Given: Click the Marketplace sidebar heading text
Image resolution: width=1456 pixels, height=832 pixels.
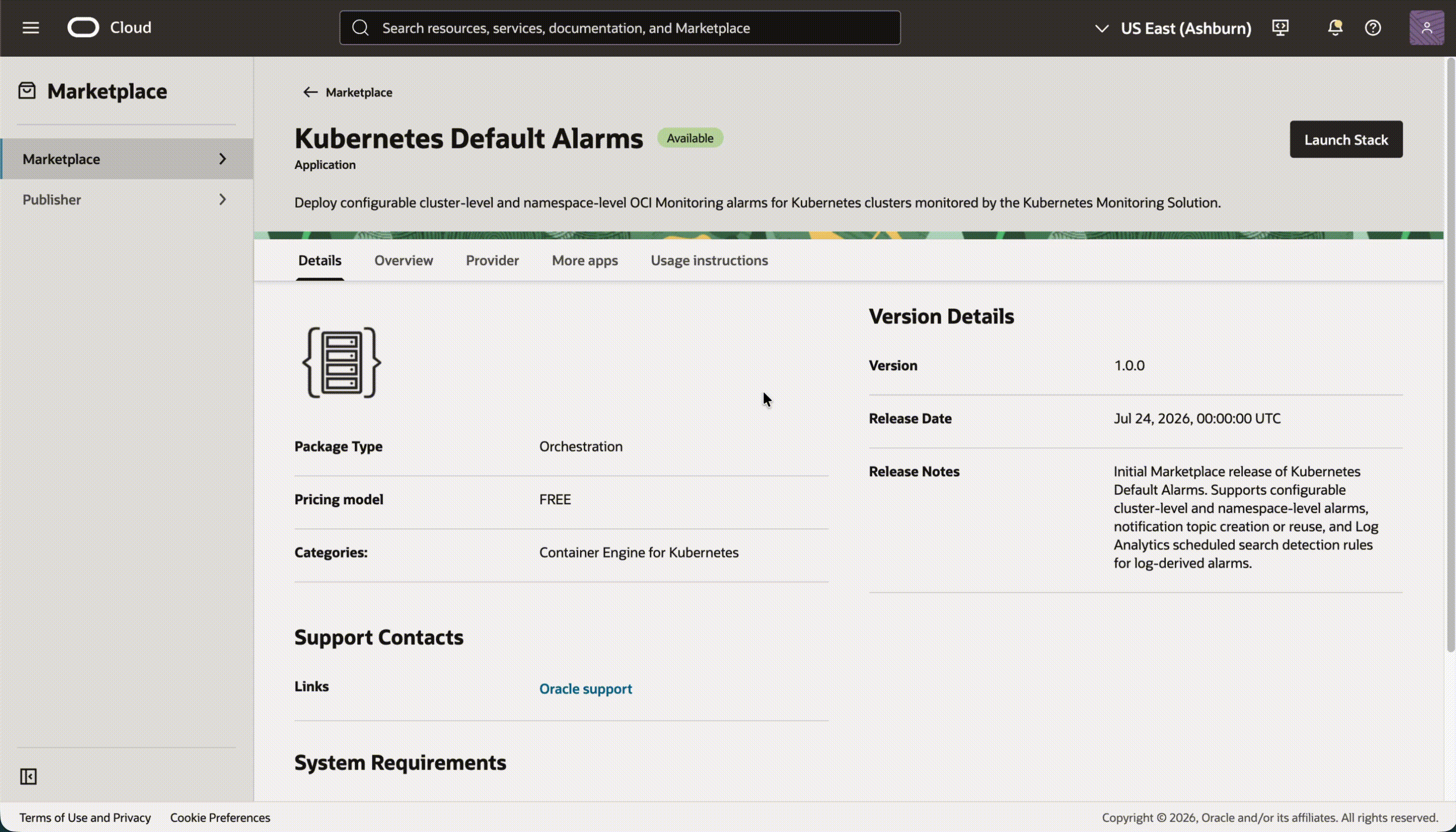Looking at the screenshot, I should coord(107,92).
